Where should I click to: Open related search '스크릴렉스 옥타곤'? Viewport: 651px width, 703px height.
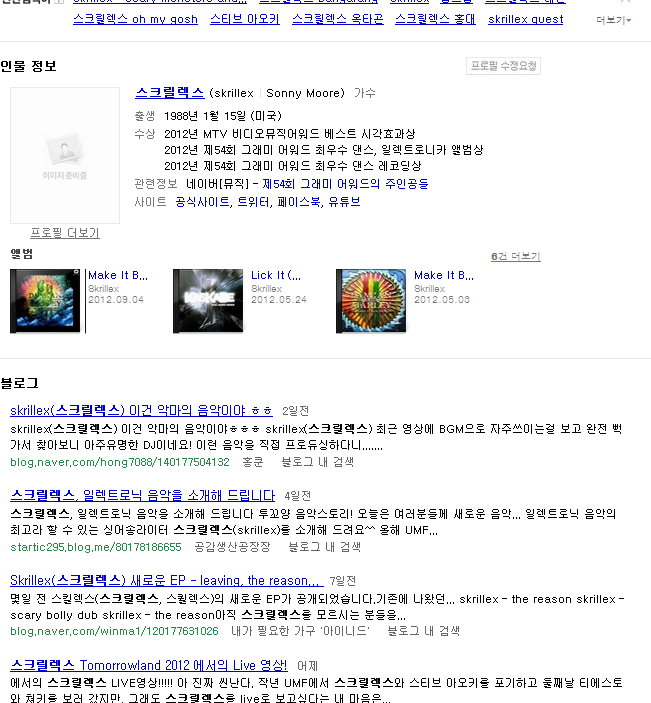coord(338,19)
